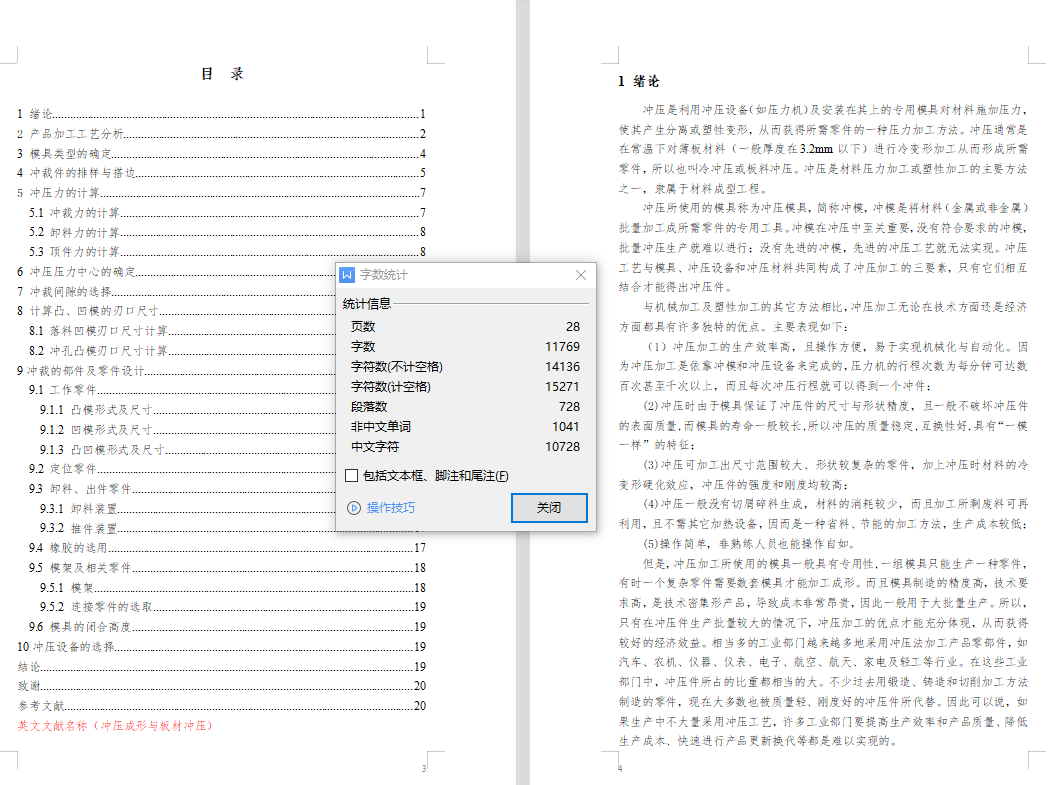The height and width of the screenshot is (785, 1059).
Task: Open the 操作技巧 link
Action: tap(390, 507)
